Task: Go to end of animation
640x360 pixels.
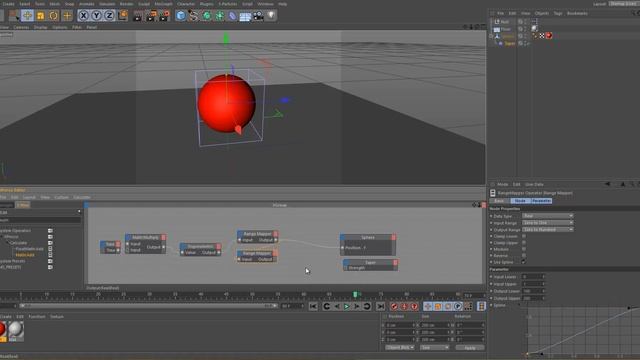Action: [x=380, y=306]
